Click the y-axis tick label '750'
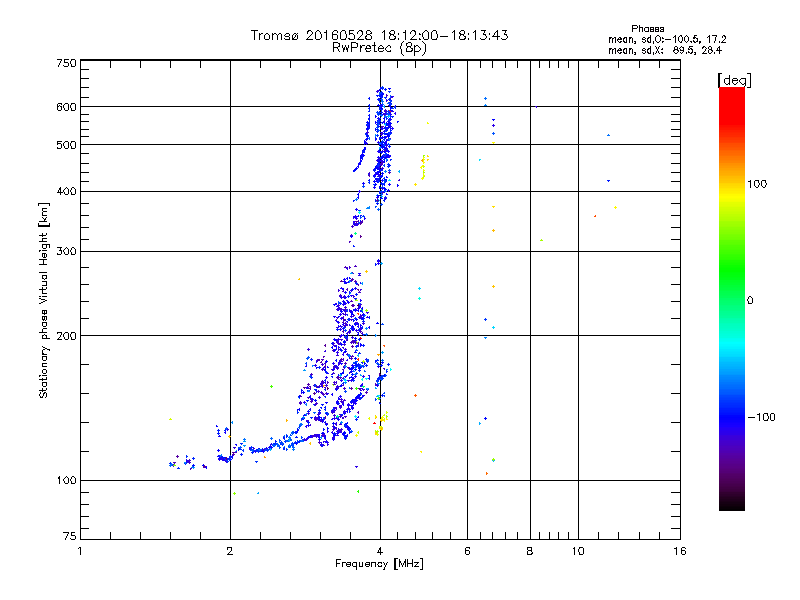 [x=67, y=63]
